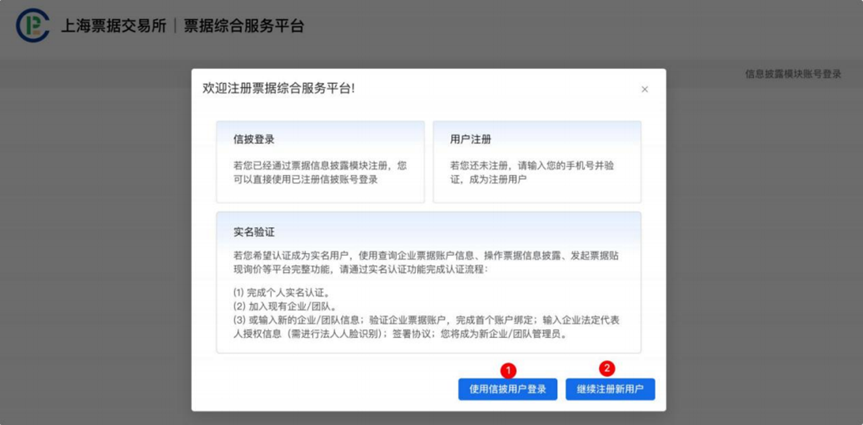Click step (1) 完成个人实名认证

pyautogui.click(x=280, y=293)
